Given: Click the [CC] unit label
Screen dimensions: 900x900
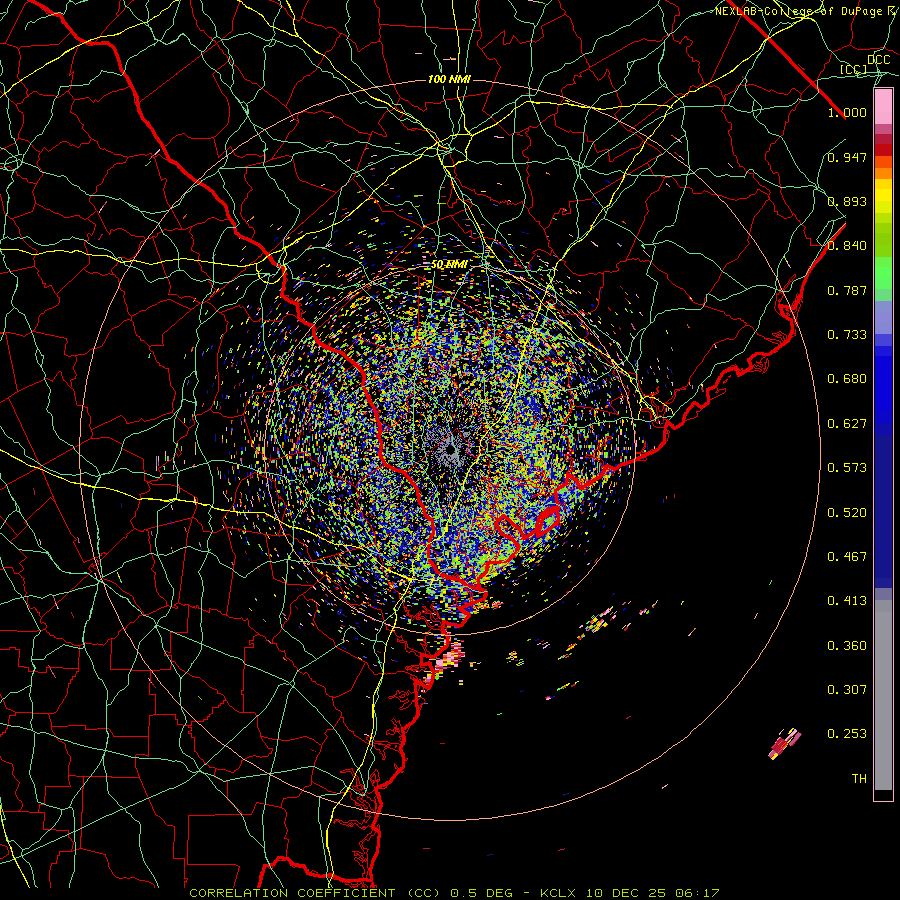Looking at the screenshot, I should click(854, 69).
